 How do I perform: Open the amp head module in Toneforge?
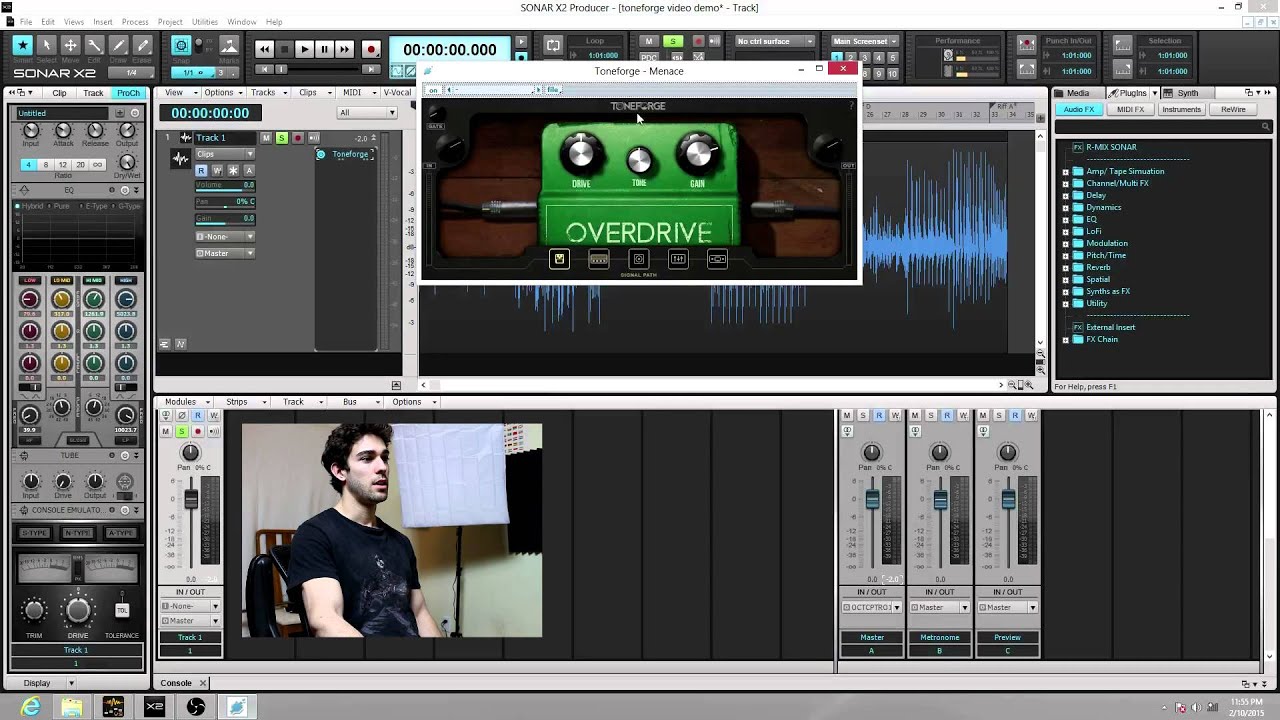(598, 259)
